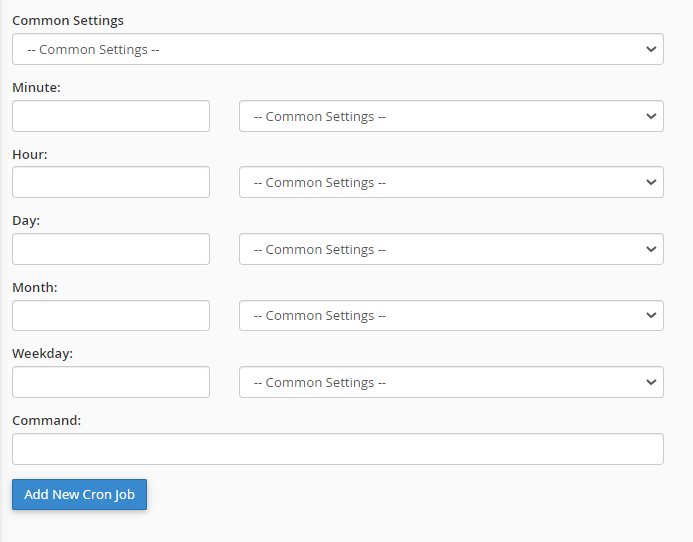The image size is (693, 542).
Task: Expand the Hour common settings dropdown
Action: click(x=451, y=182)
